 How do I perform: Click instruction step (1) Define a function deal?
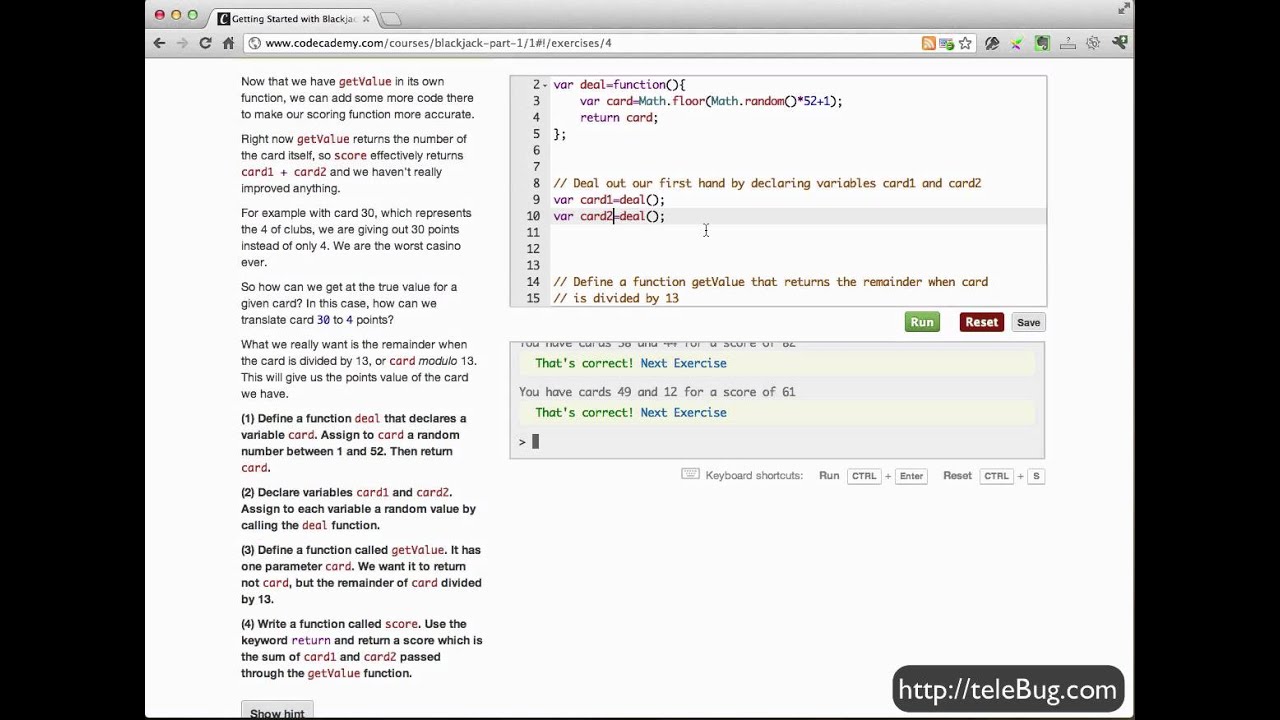[x=353, y=443]
